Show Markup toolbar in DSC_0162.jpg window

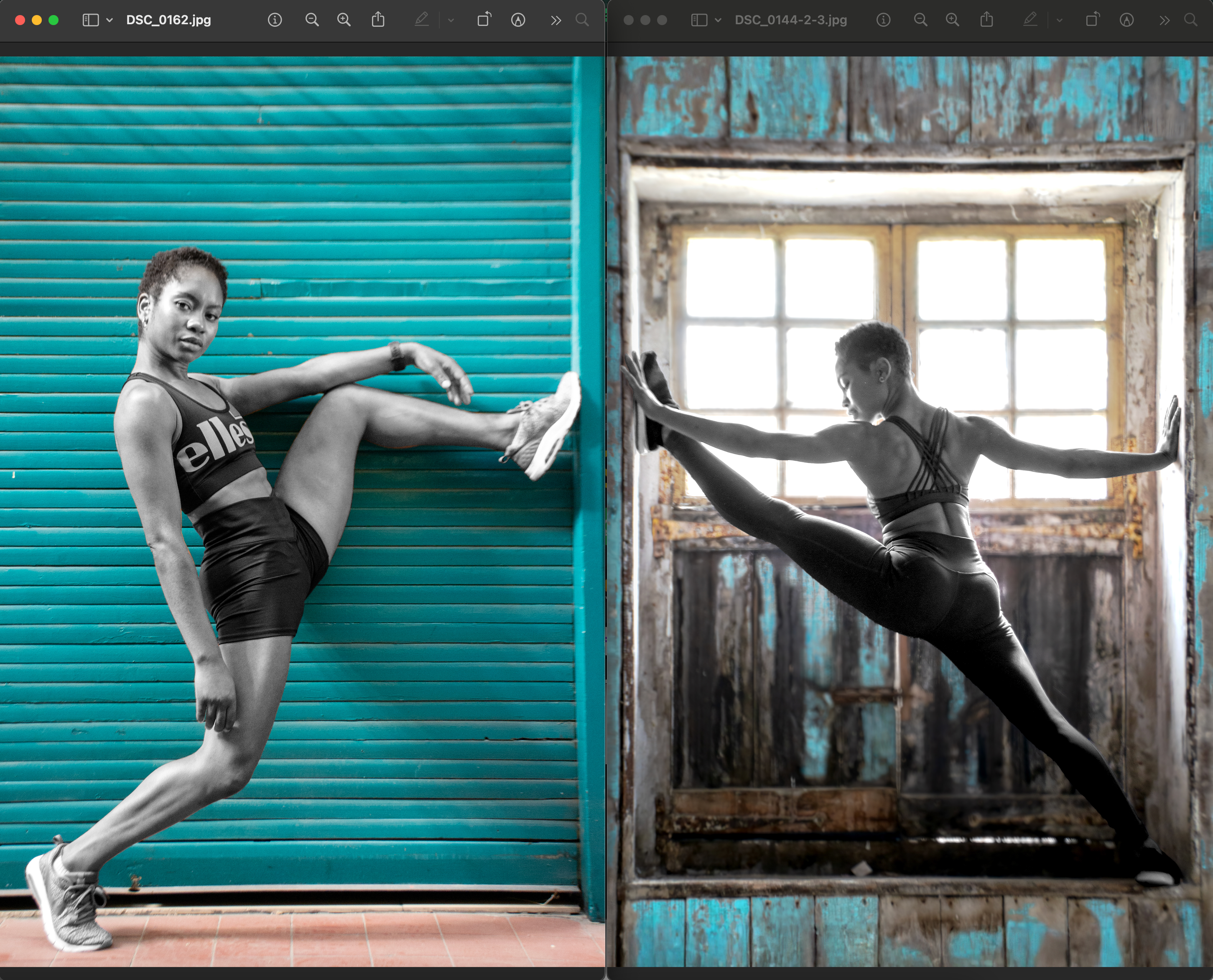[517, 20]
